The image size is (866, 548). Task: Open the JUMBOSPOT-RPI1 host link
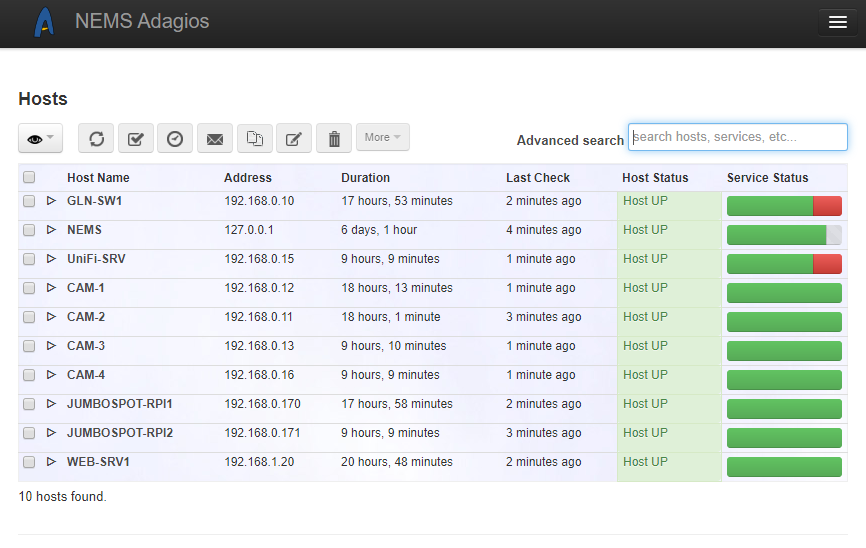pyautogui.click(x=120, y=404)
